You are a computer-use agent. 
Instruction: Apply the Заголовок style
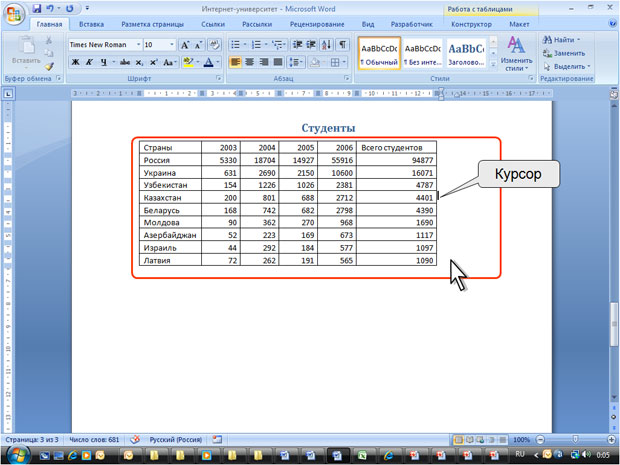[466, 53]
